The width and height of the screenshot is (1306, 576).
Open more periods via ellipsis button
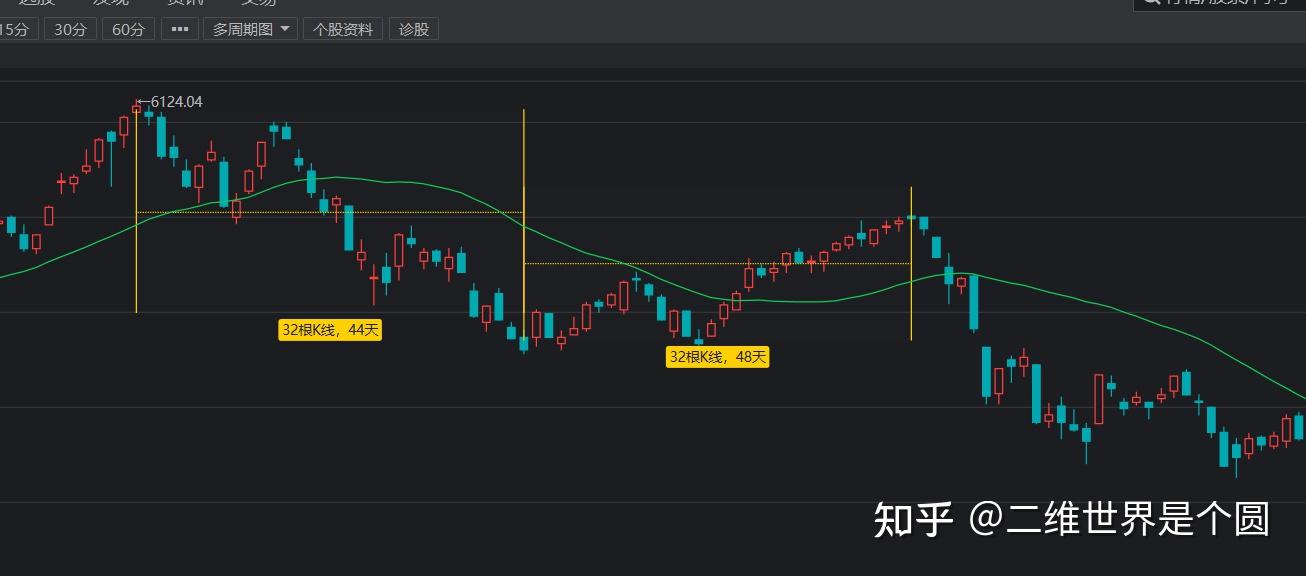click(180, 30)
